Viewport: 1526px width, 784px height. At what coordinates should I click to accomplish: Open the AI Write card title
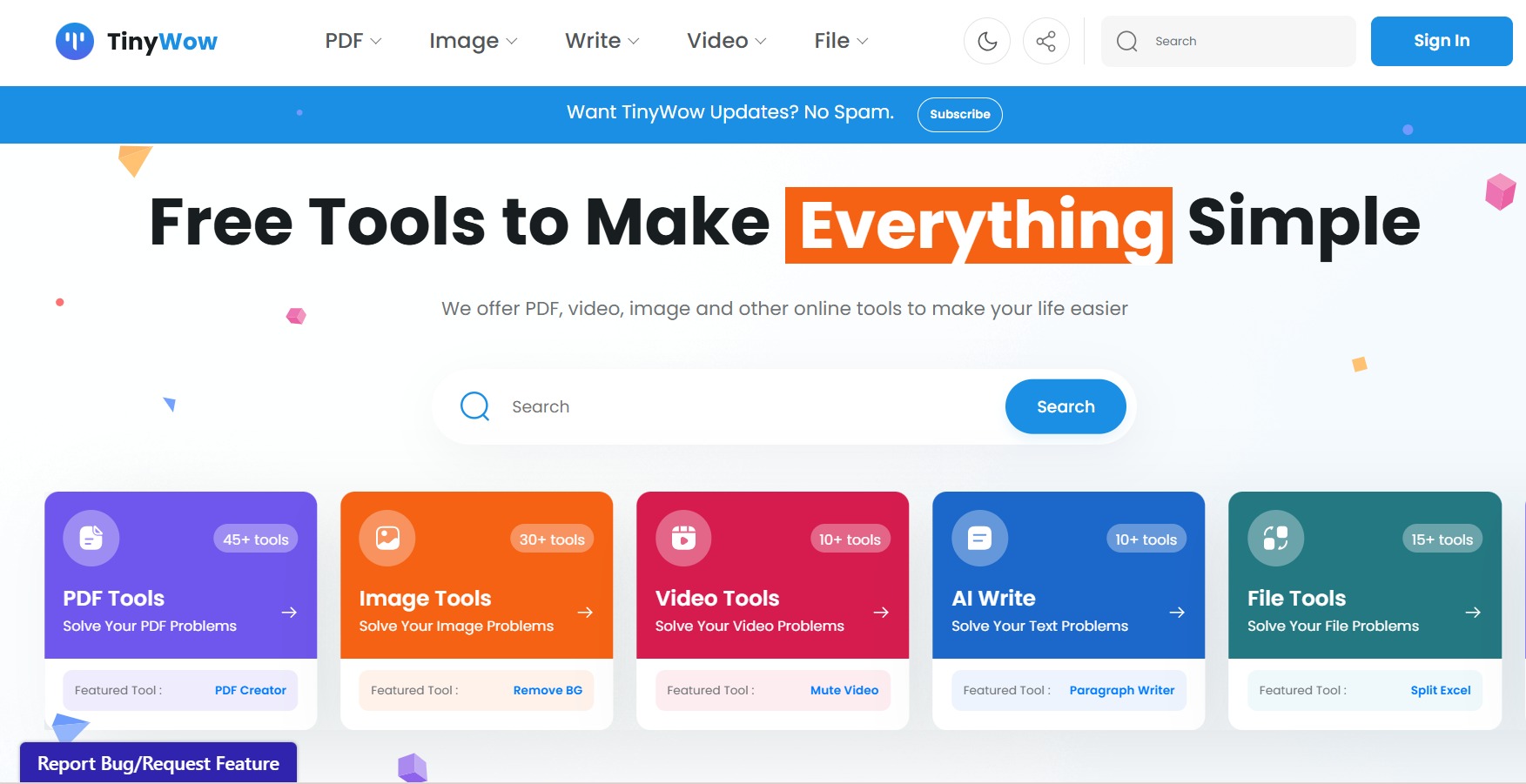tap(993, 599)
